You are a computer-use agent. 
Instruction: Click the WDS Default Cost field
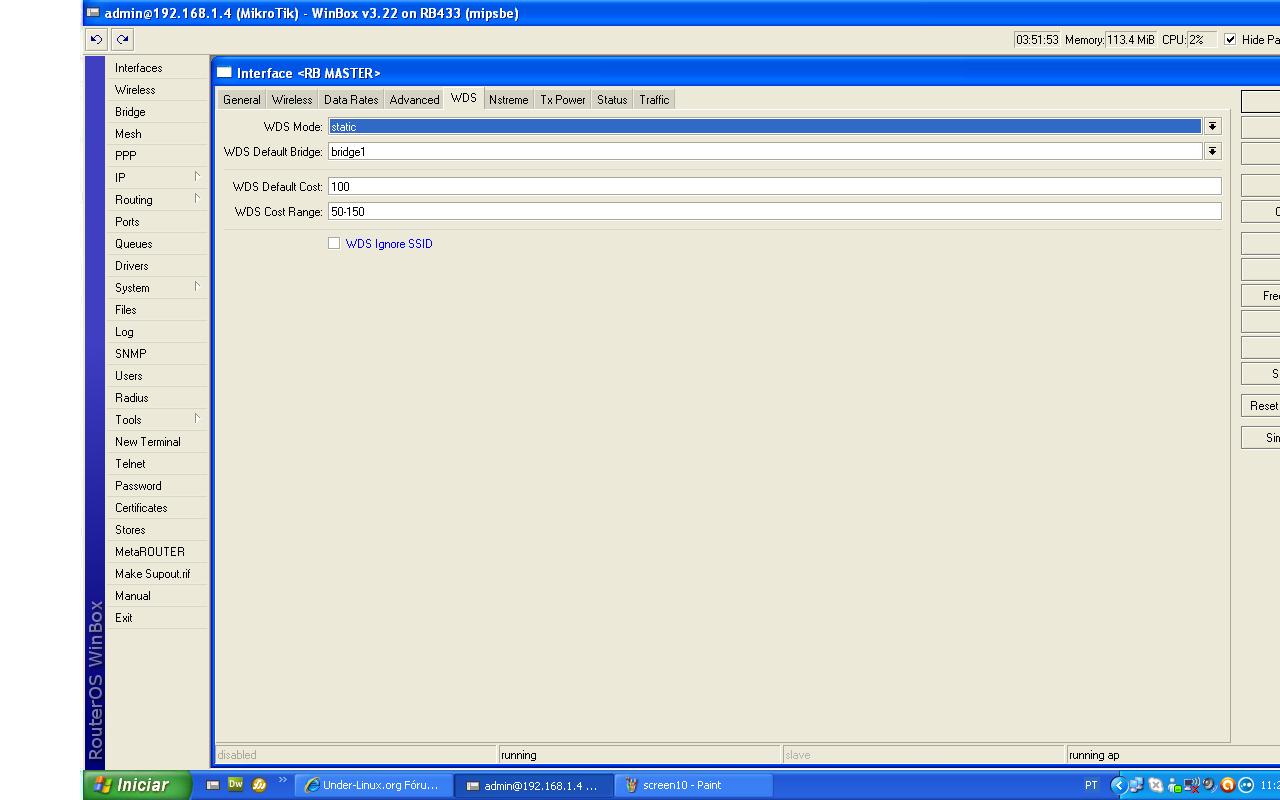[775, 187]
